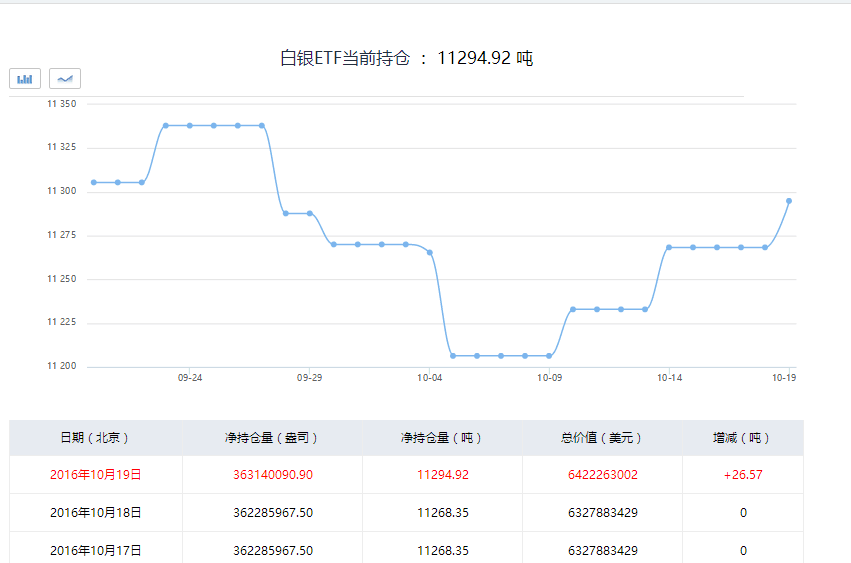
Task: Click the final data point at 10-19
Action: (x=789, y=201)
